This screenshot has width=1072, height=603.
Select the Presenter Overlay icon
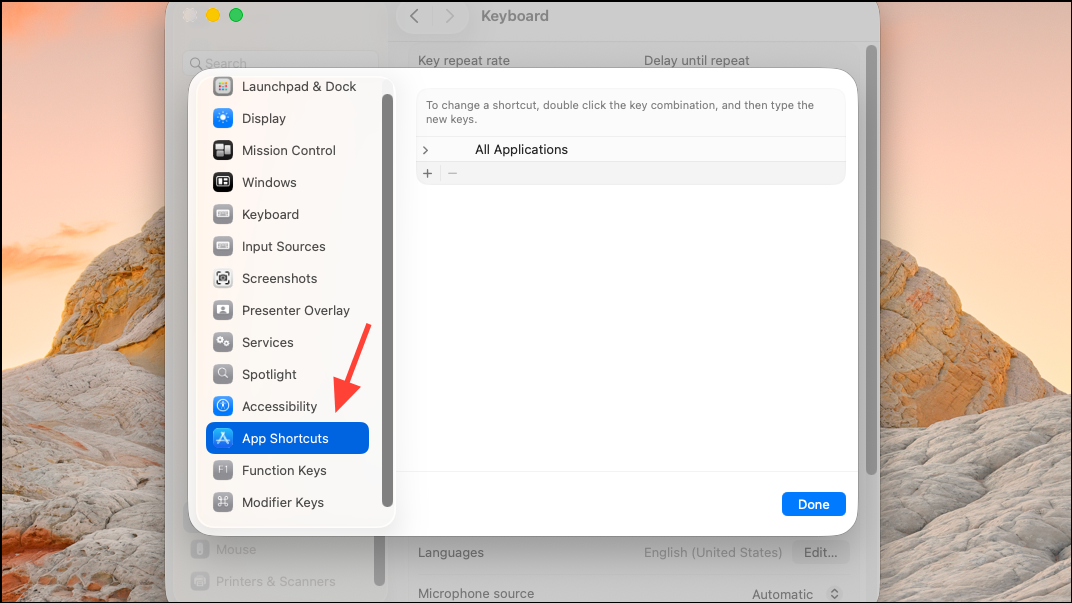[x=223, y=310]
